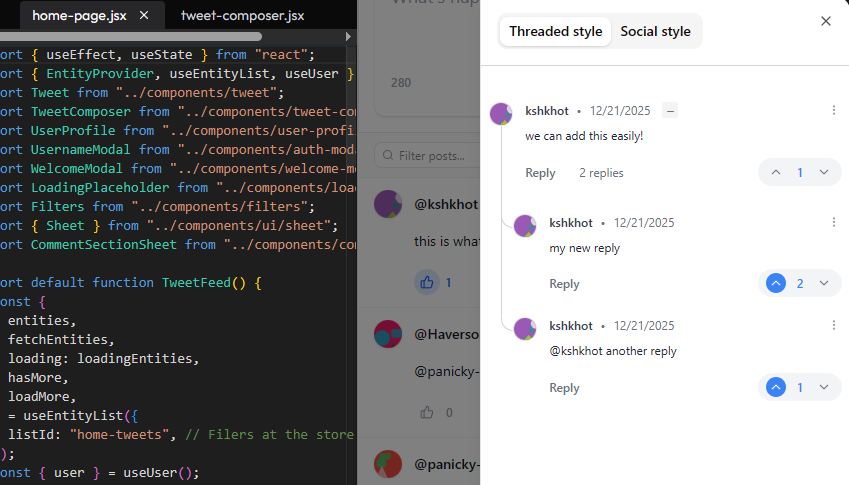Open @panicky post author avatar in feed
Screen dimensions: 849x485
click(x=388, y=464)
